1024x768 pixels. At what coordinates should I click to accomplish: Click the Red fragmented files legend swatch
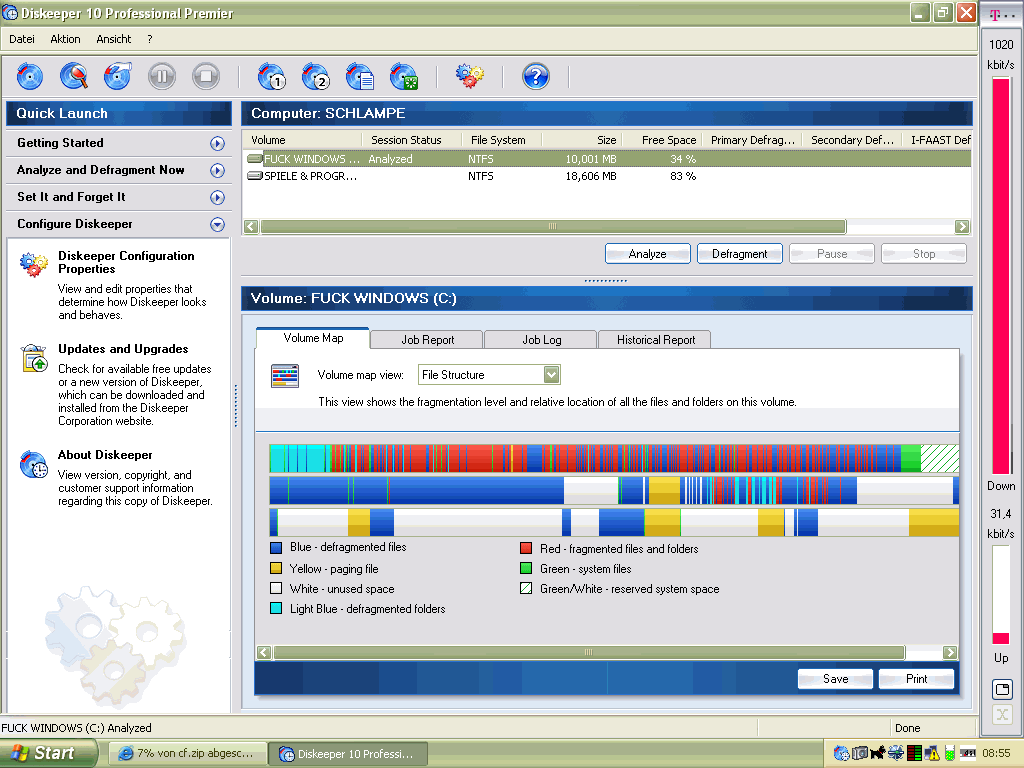[x=526, y=549]
